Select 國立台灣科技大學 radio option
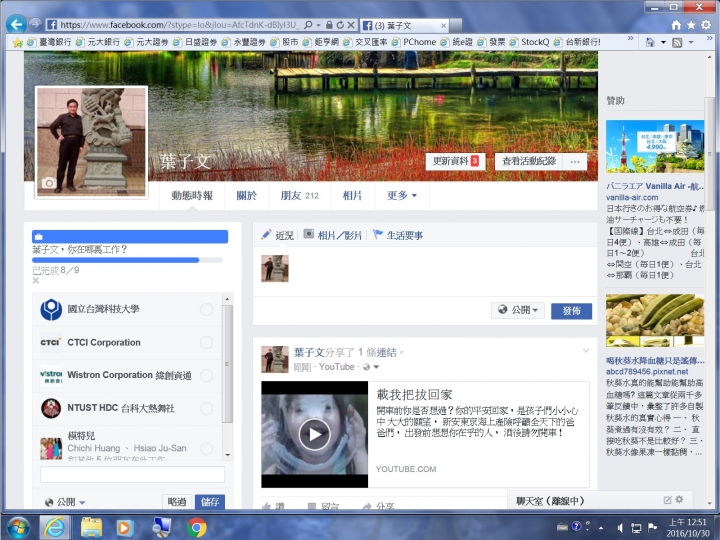 [x=207, y=309]
